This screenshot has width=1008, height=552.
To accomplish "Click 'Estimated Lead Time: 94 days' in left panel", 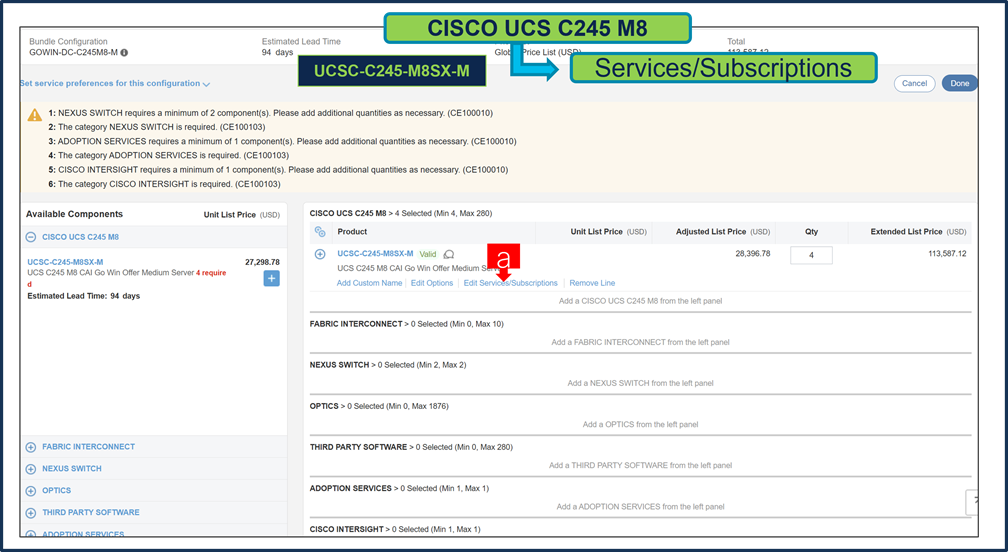I will click(x=84, y=296).
